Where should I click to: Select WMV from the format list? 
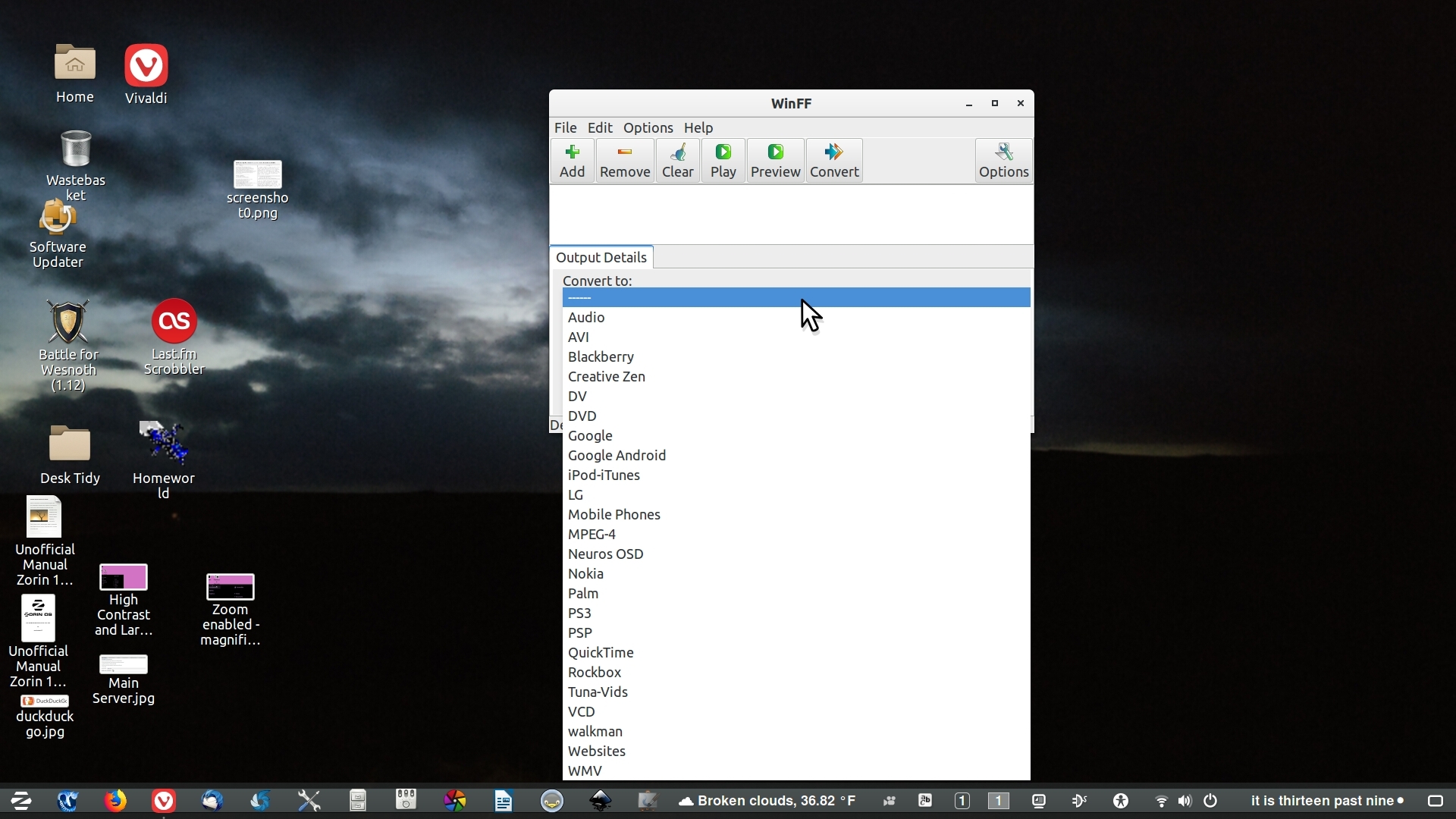click(x=585, y=770)
